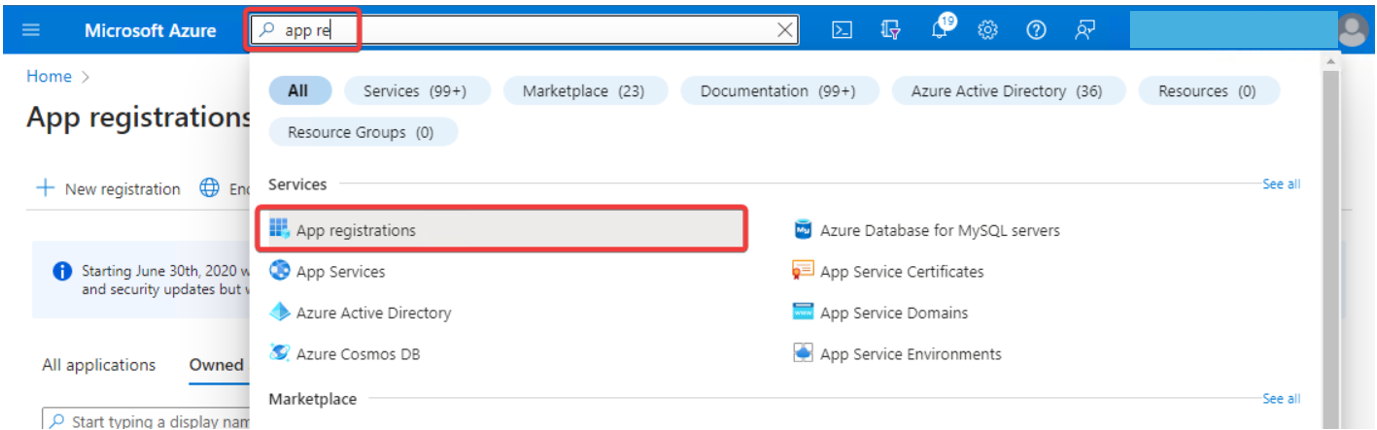Screen dimensions: 1377x430
Task: Open the Feedback icon in header
Action: pos(1084,30)
